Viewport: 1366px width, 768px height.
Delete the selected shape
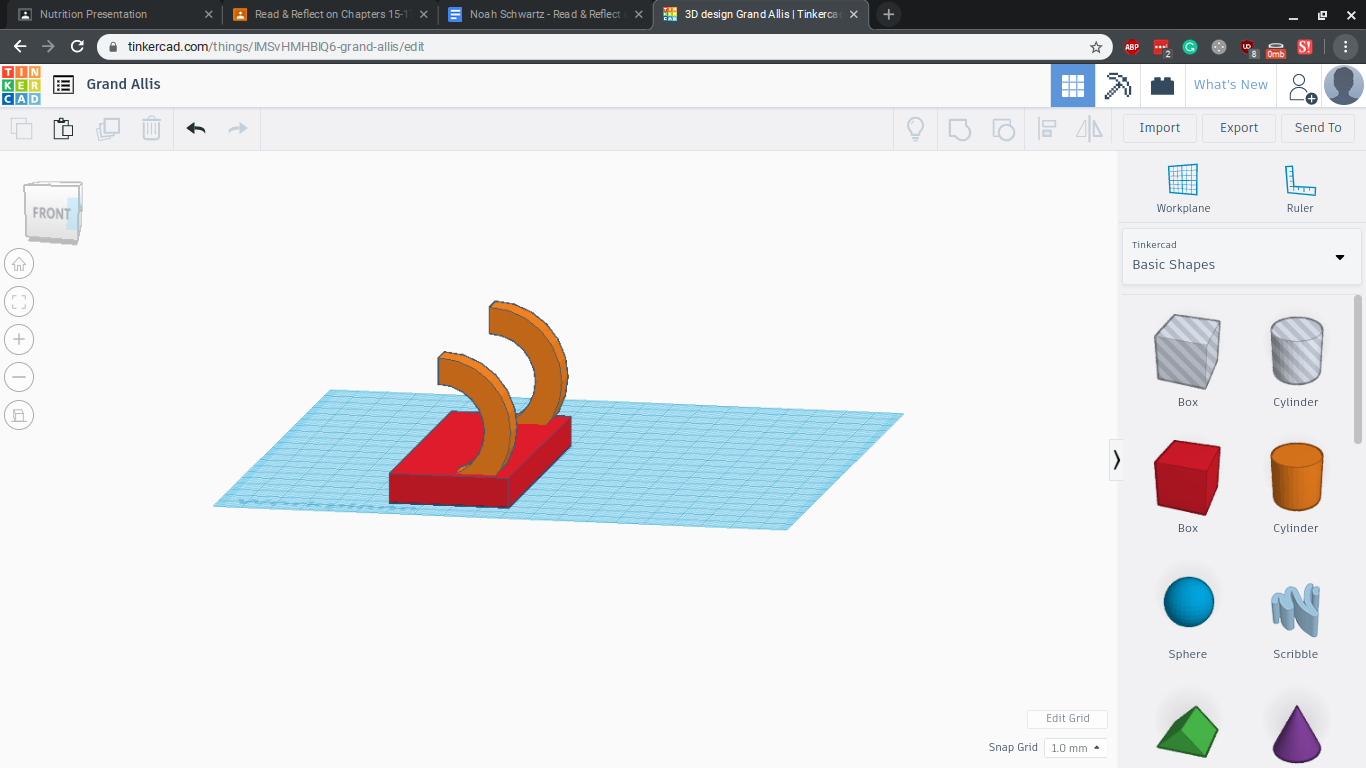click(x=151, y=128)
